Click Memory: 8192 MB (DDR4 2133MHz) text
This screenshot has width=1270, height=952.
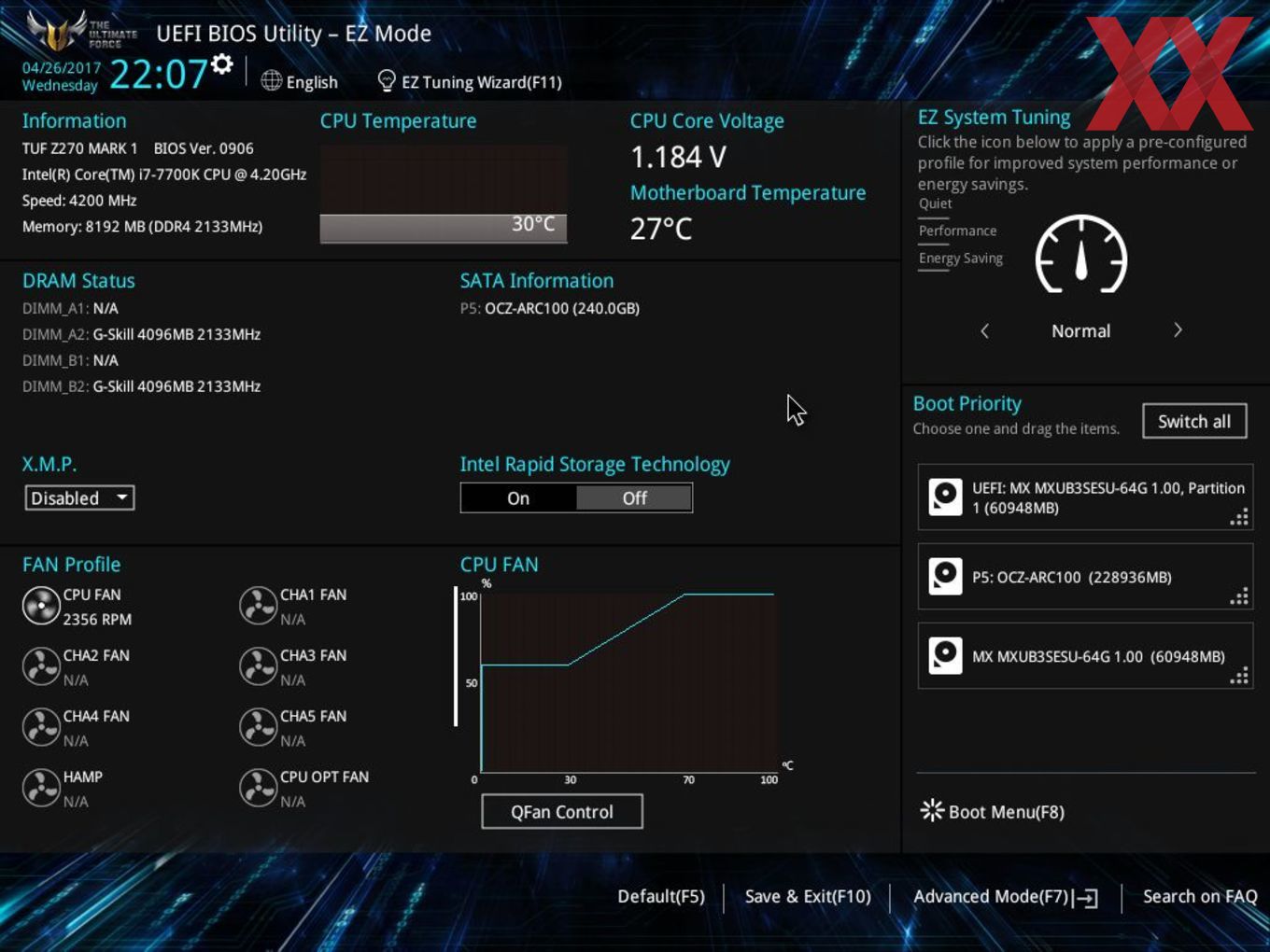pos(142,226)
